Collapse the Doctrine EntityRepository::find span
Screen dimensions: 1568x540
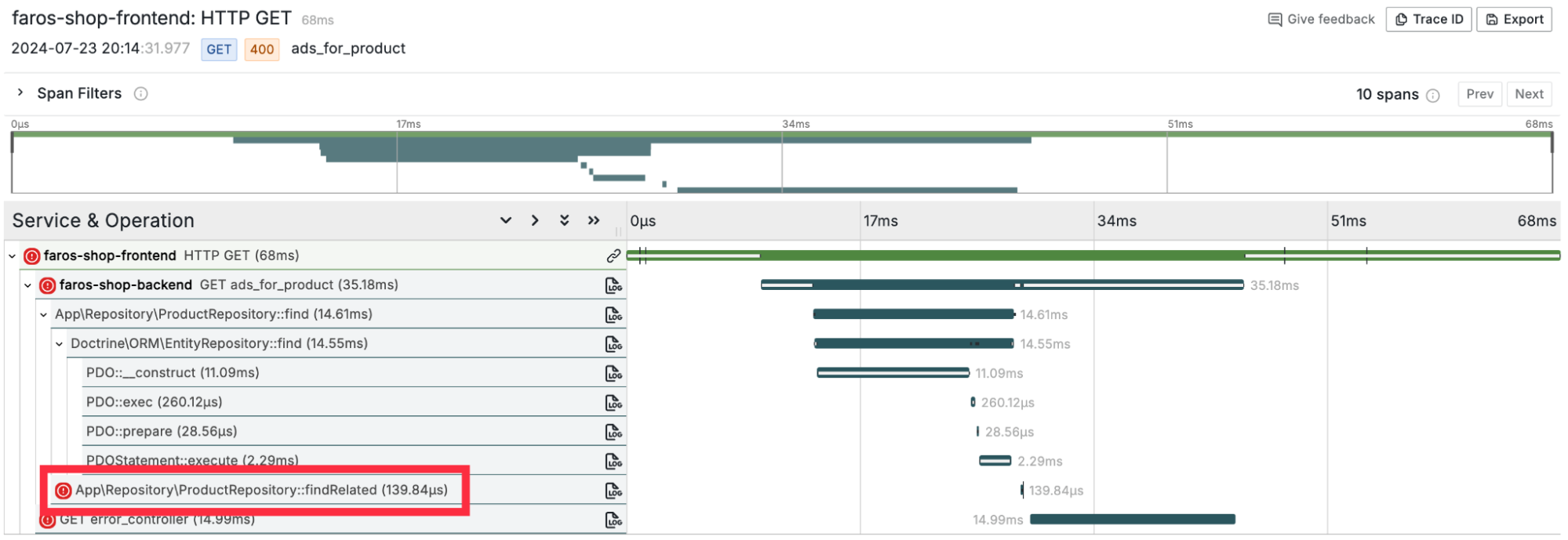pyautogui.click(x=60, y=344)
